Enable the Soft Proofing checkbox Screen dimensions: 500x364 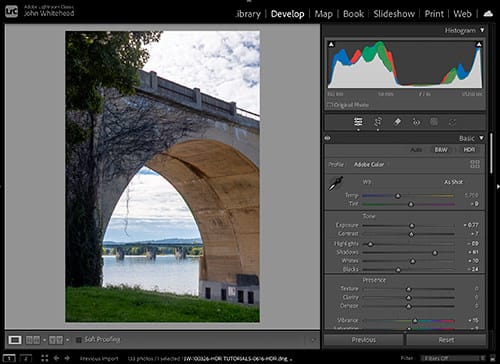pyautogui.click(x=79, y=340)
